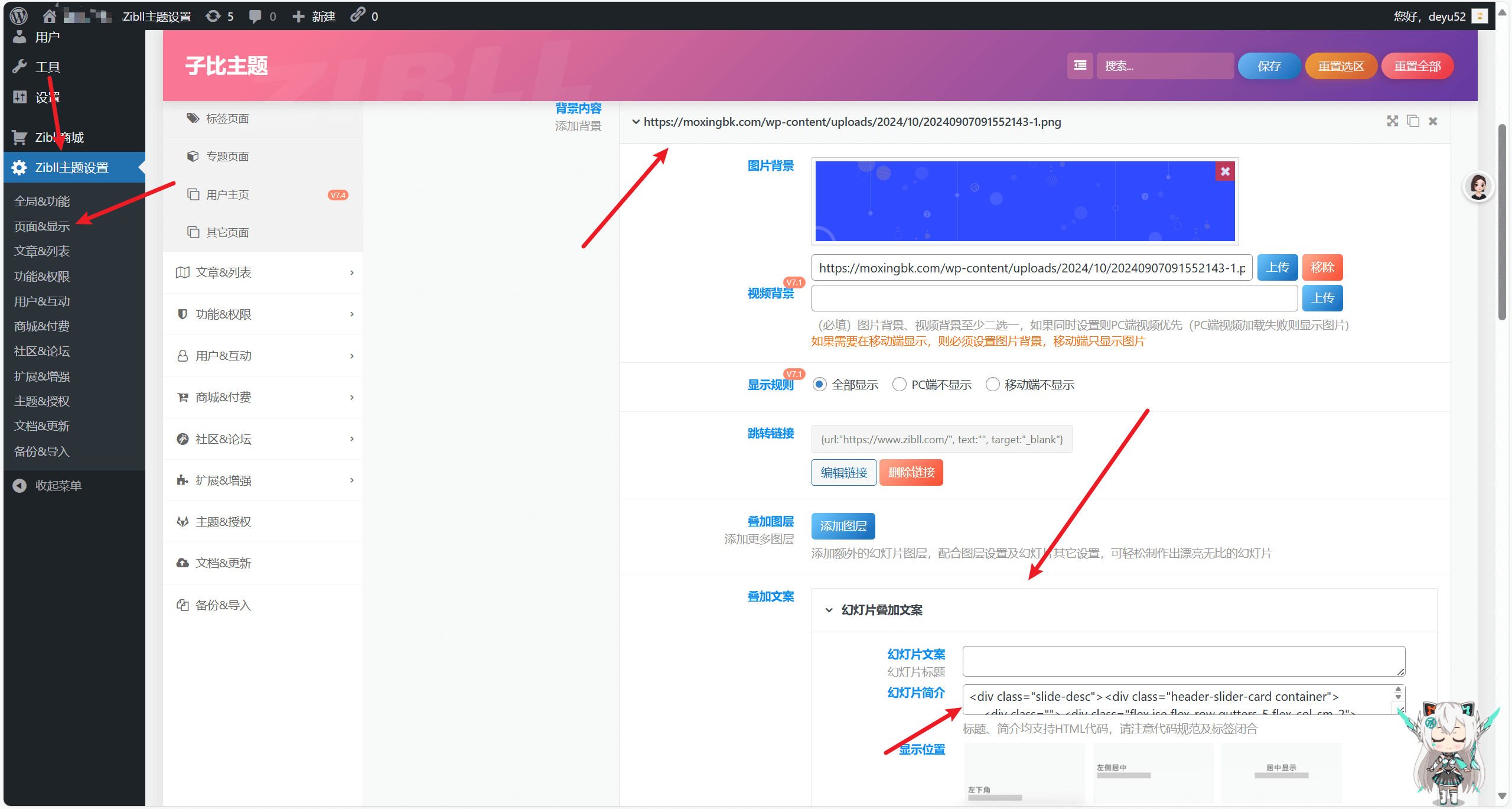1512x809 pixels.
Task: Select 移动端不显示 radio option
Action: (993, 385)
